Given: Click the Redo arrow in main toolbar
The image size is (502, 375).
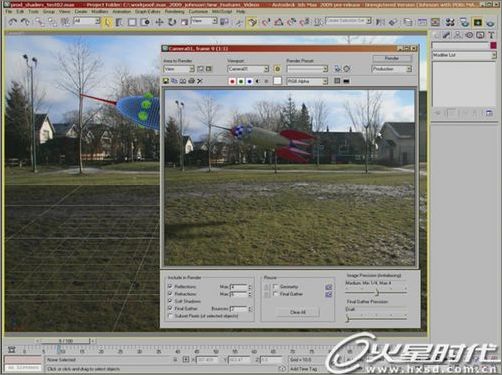Looking at the screenshot, I should [x=25, y=22].
